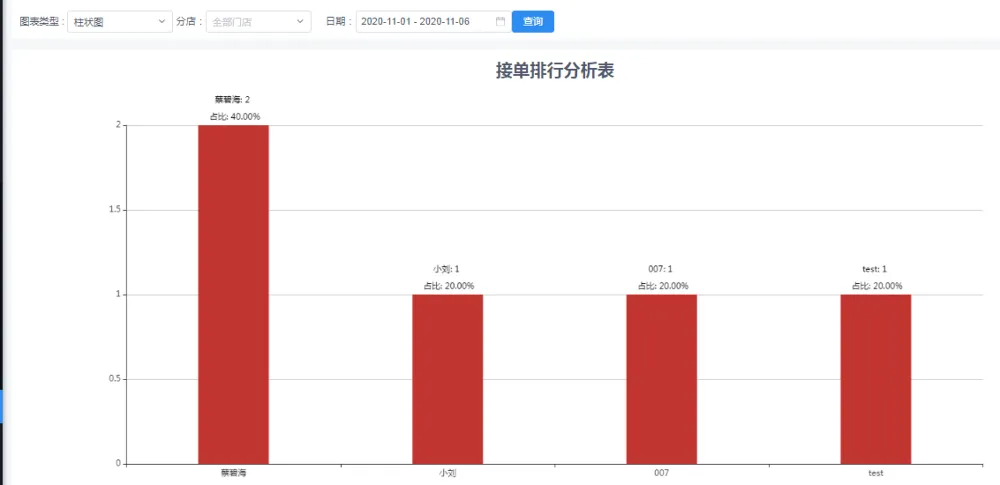
Task: Click the 小刘: 1 value label
Action: [x=446, y=269]
